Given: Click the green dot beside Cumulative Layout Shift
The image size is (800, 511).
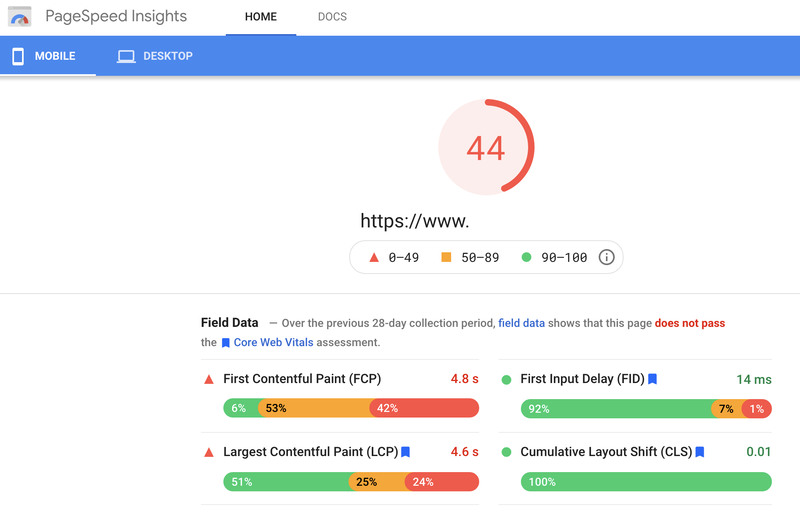Looking at the screenshot, I should pos(506,452).
